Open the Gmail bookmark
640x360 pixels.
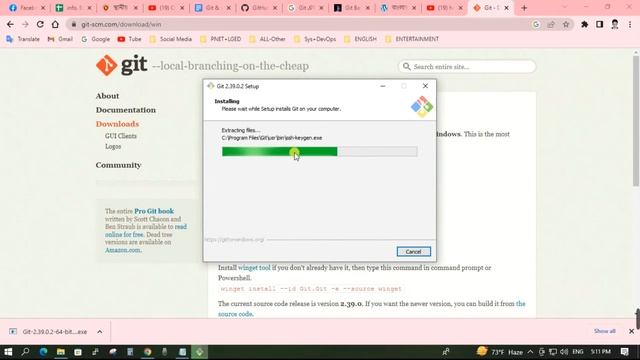[60, 39]
